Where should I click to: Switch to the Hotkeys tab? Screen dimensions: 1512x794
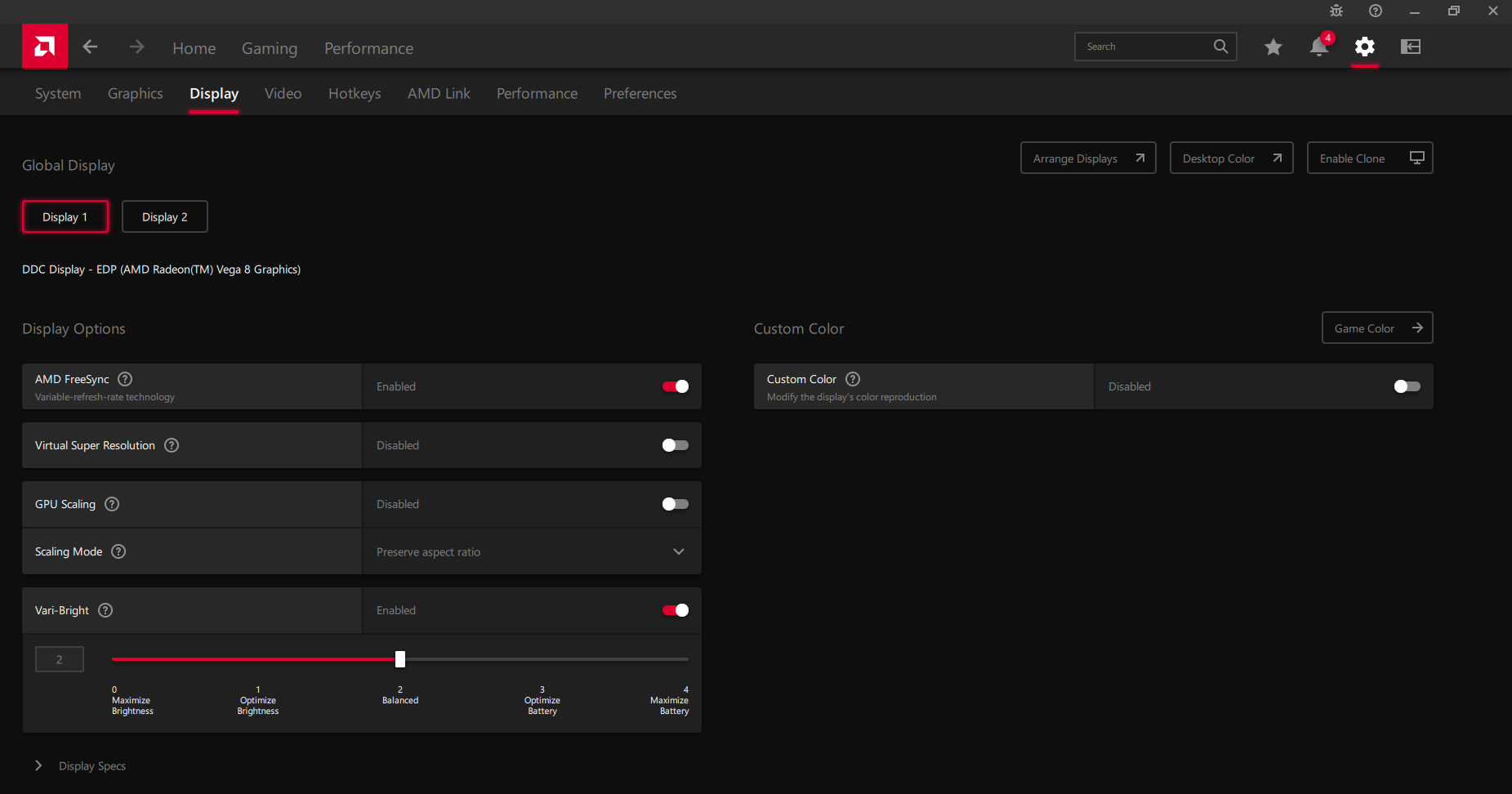point(355,93)
